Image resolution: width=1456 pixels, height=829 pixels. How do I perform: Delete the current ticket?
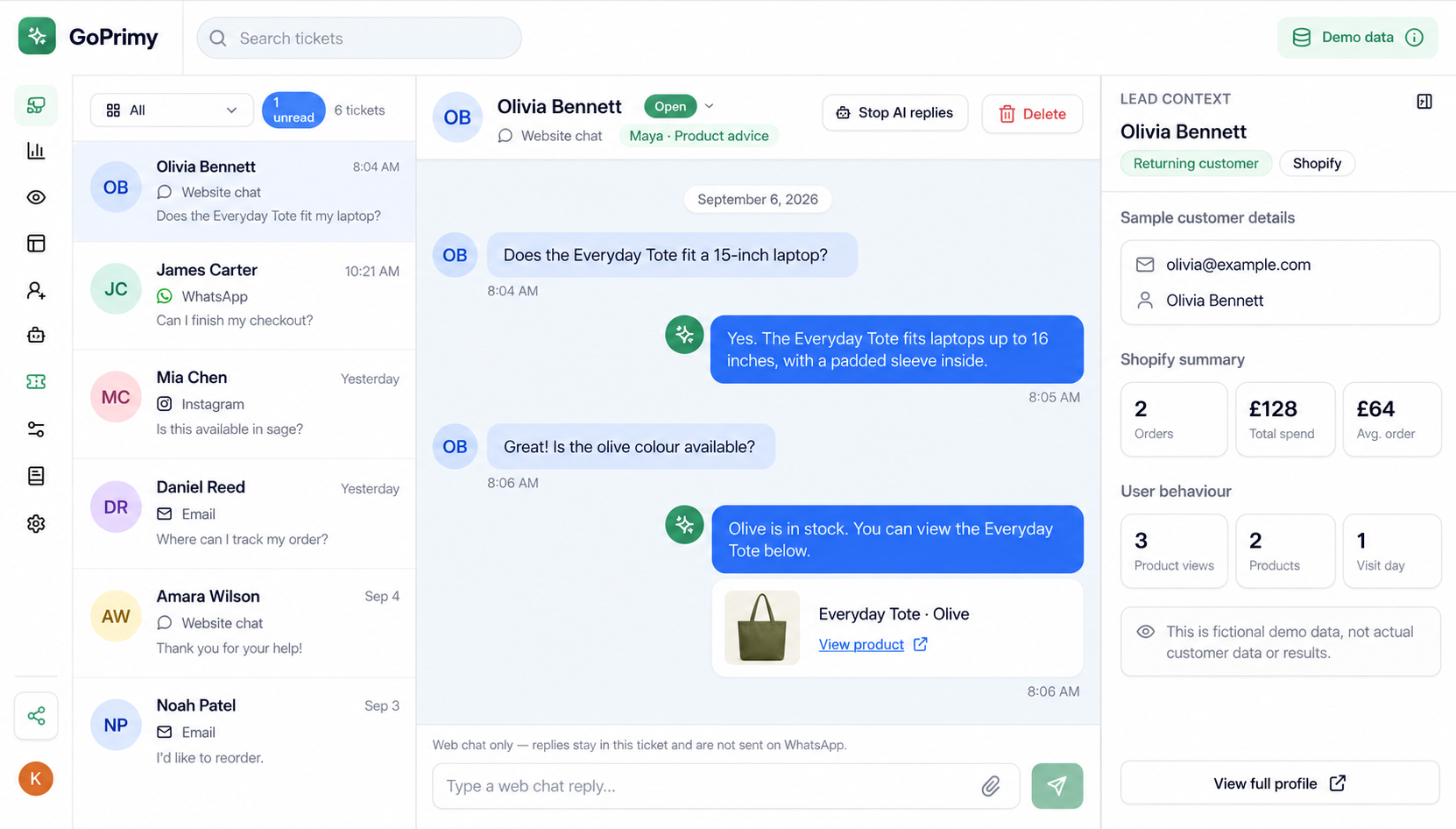1033,114
